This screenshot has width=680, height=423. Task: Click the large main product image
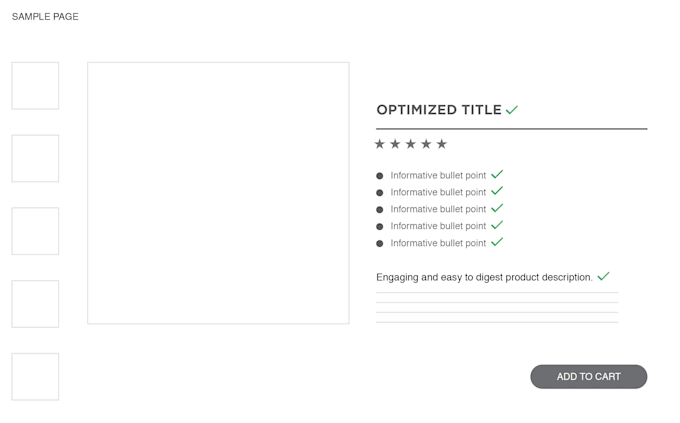(x=218, y=193)
